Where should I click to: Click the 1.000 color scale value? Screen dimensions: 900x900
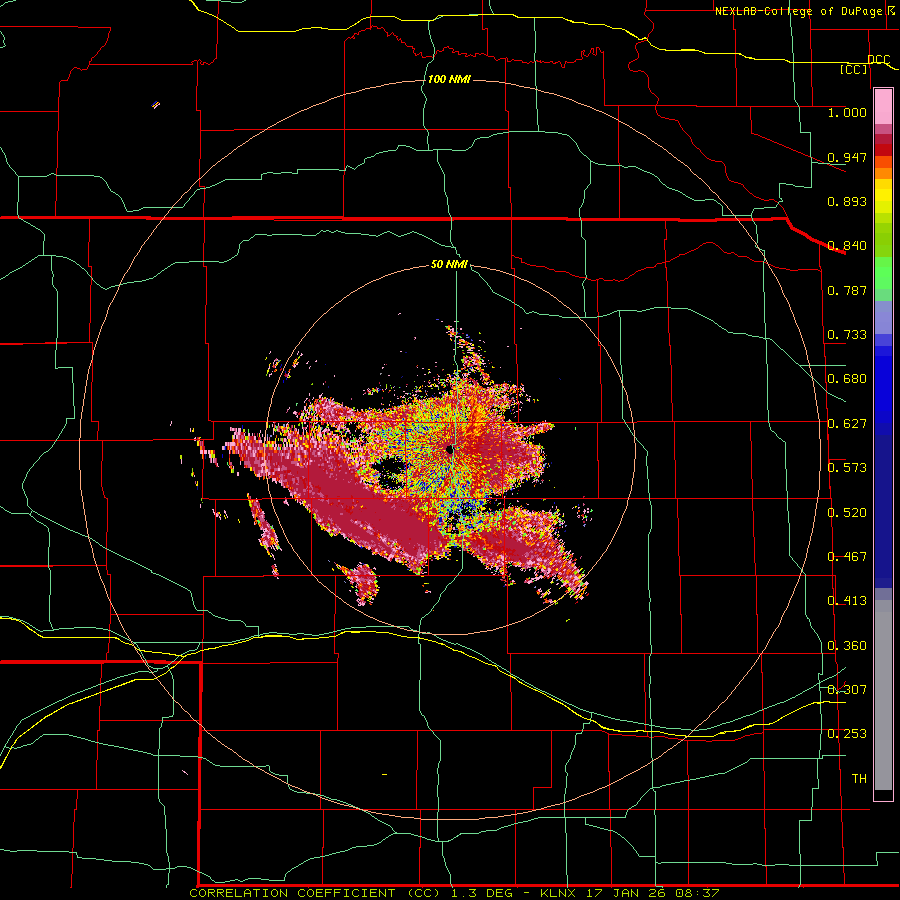tap(847, 112)
